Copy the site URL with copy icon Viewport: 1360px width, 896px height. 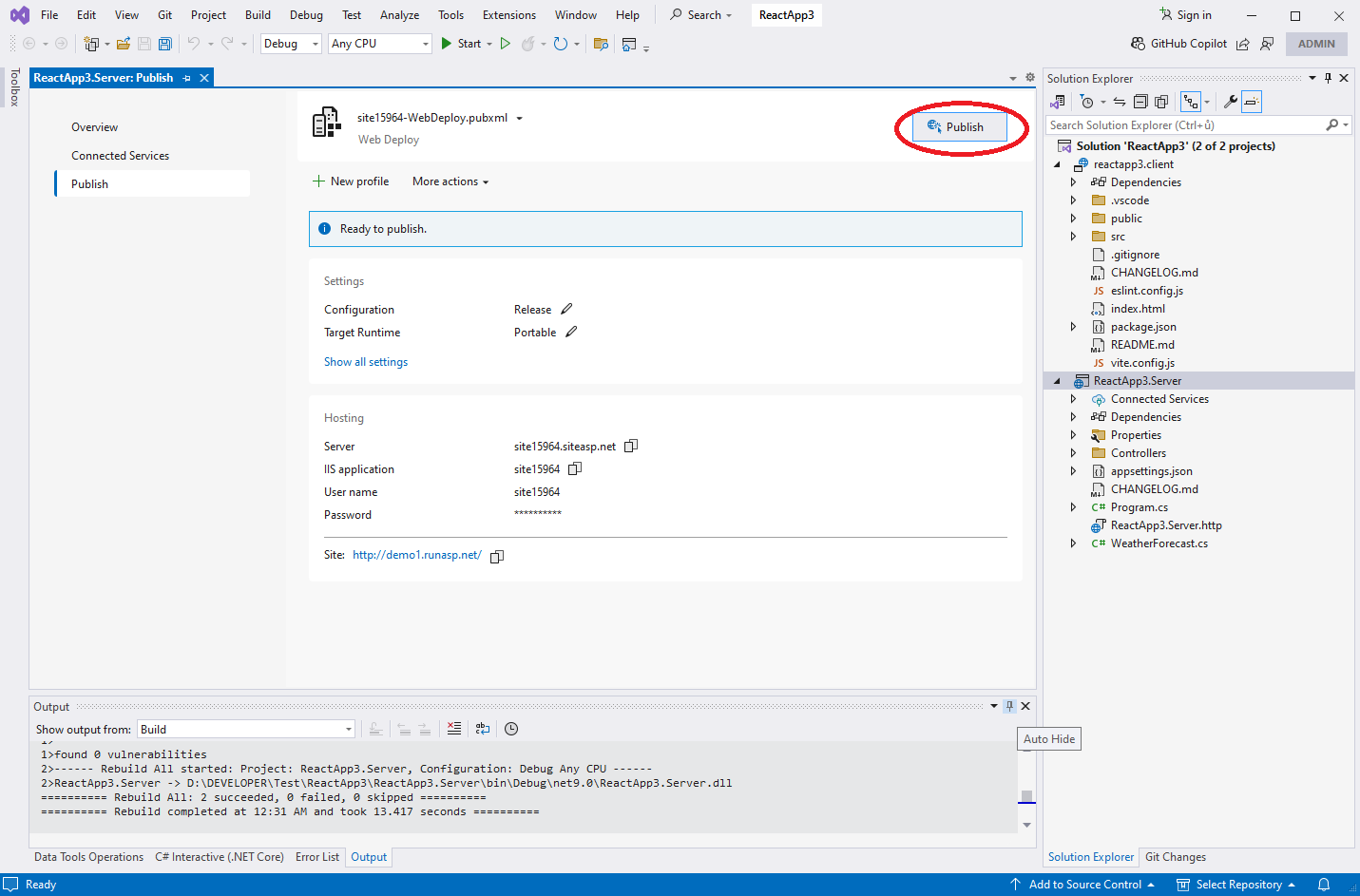497,557
